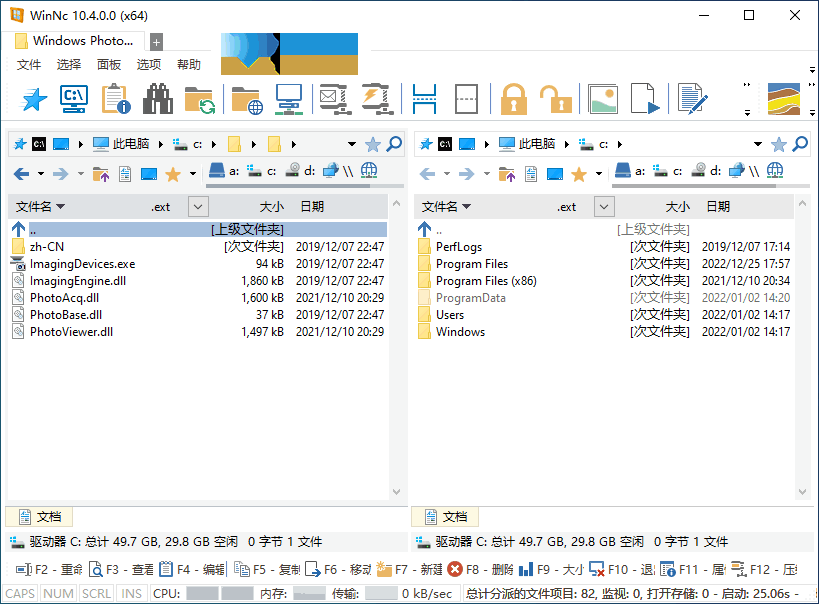The height and width of the screenshot is (604, 819).
Task: Click the network computer toolbar icon
Action: point(289,99)
